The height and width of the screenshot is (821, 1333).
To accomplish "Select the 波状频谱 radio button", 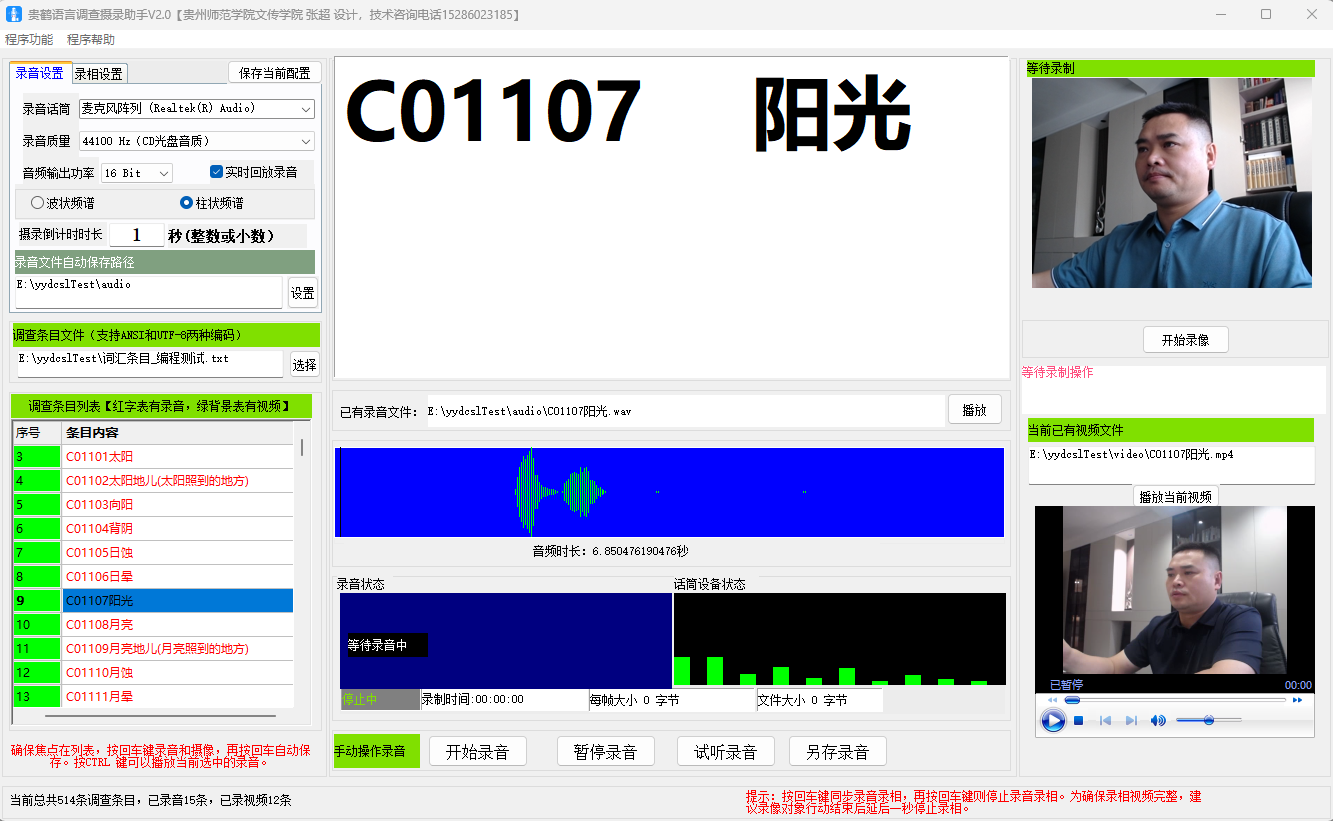I will [38, 203].
